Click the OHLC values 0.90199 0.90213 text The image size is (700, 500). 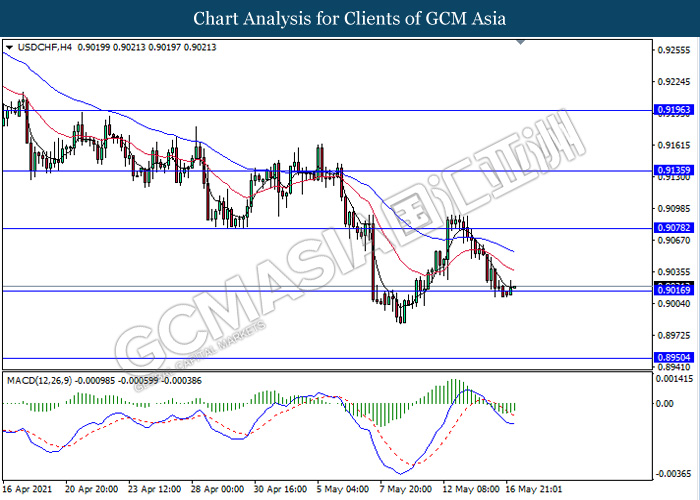(x=112, y=47)
